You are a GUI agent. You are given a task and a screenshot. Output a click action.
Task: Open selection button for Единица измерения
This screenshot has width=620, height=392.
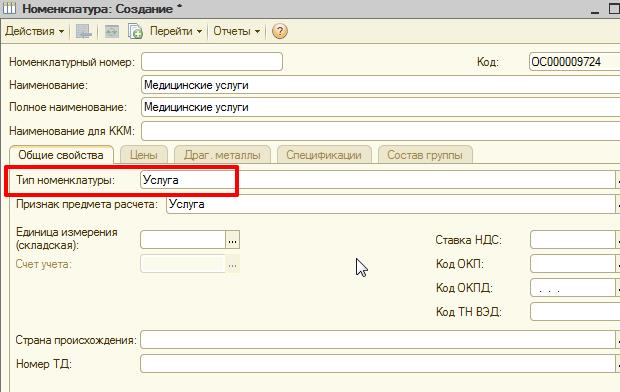point(232,240)
